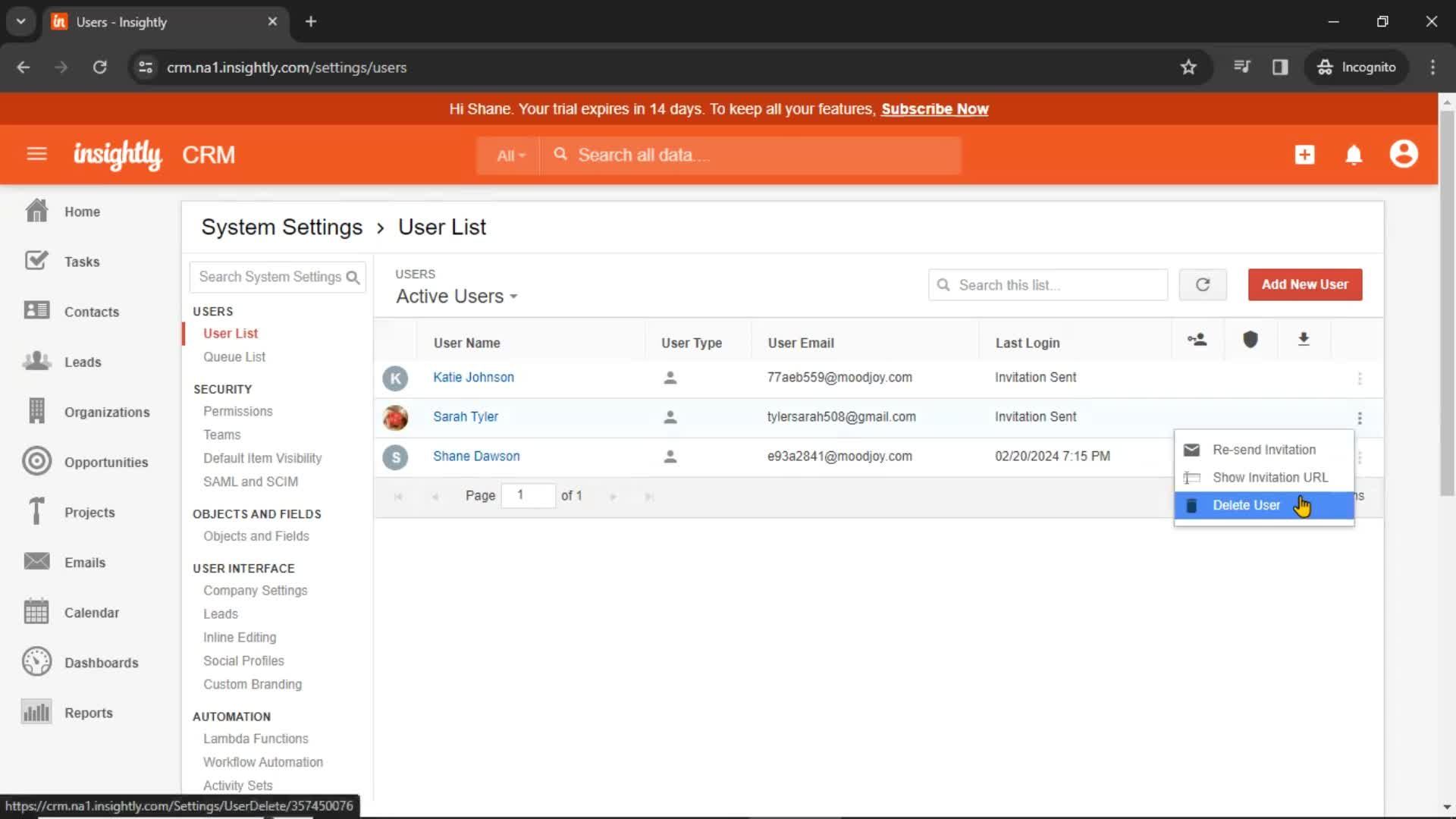Open the Active Users view dropdown

pyautogui.click(x=457, y=297)
